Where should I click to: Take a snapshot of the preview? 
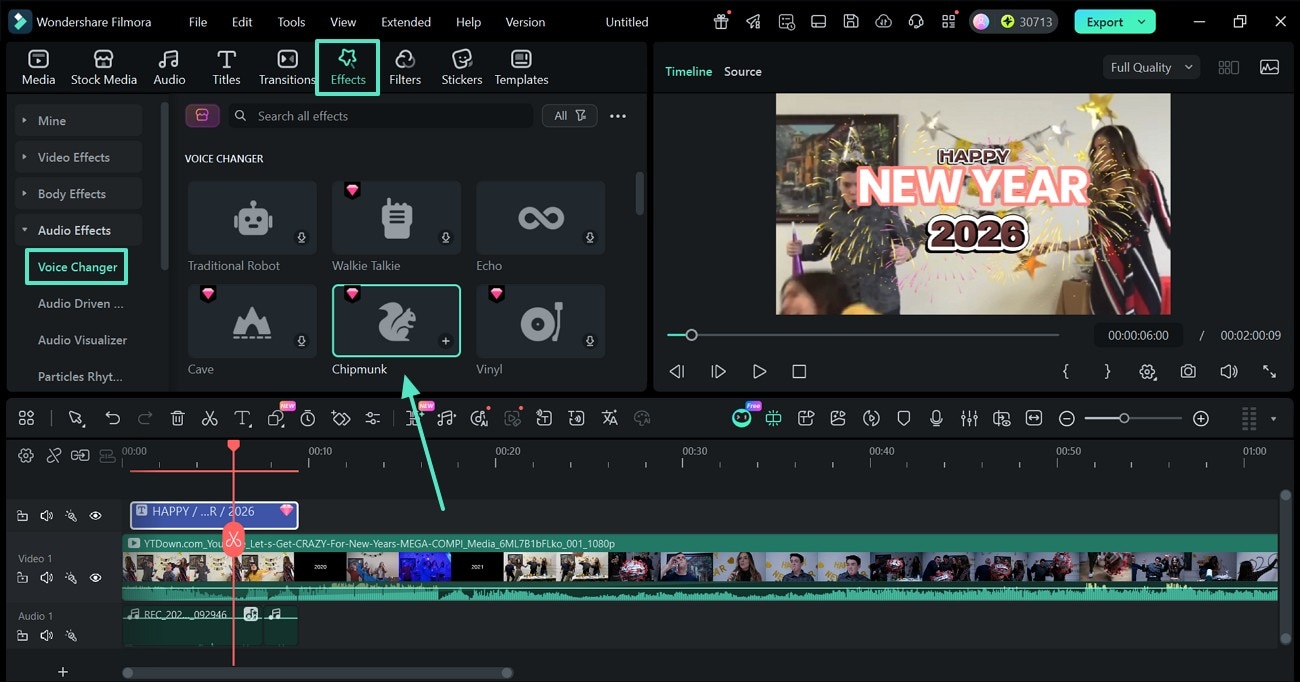click(x=1188, y=371)
